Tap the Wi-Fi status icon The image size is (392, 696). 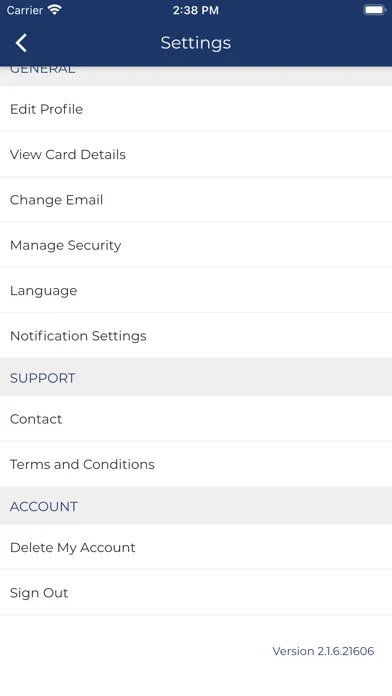tap(54, 10)
